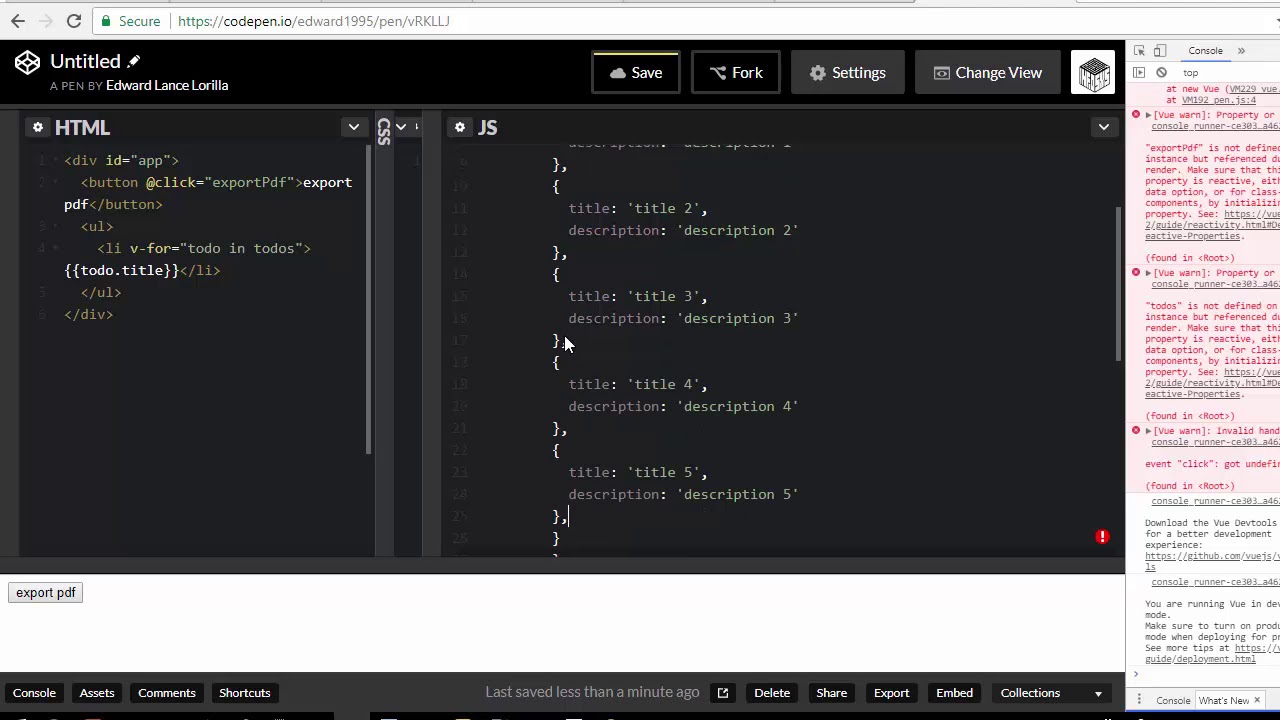Share this pen
This screenshot has width=1280, height=720.
click(831, 693)
